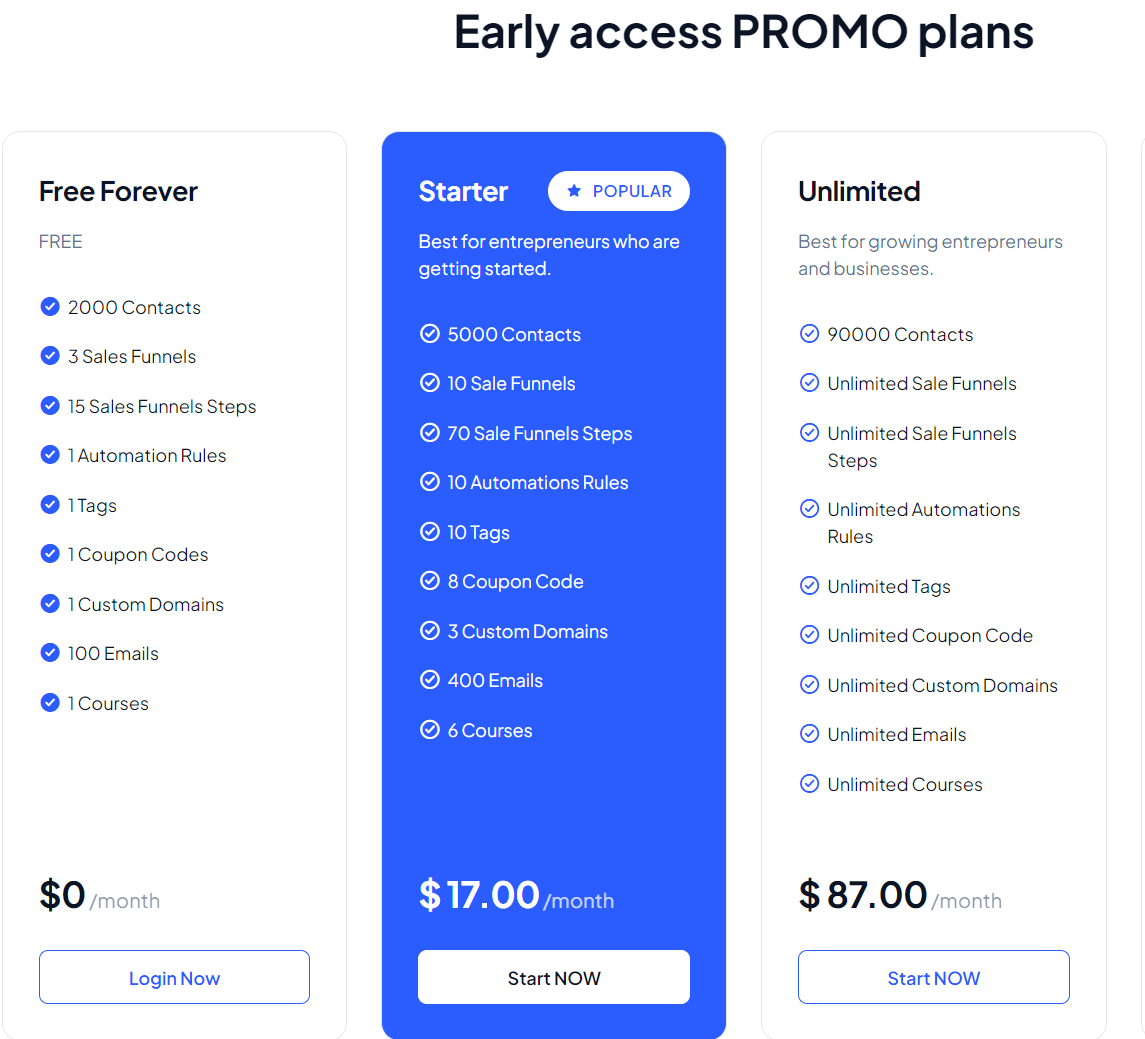Screen dimensions: 1145x1039
Task: Click the Login Now button
Action: click(175, 977)
